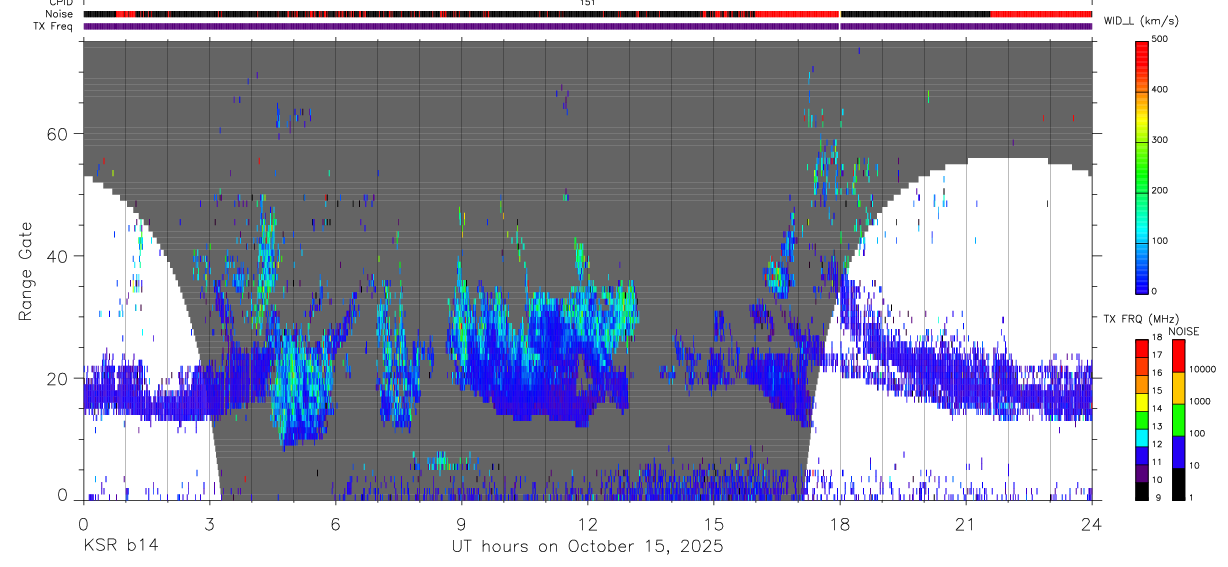
Task: Click the '60' tick on Range Gate axis
Action: coord(59,134)
